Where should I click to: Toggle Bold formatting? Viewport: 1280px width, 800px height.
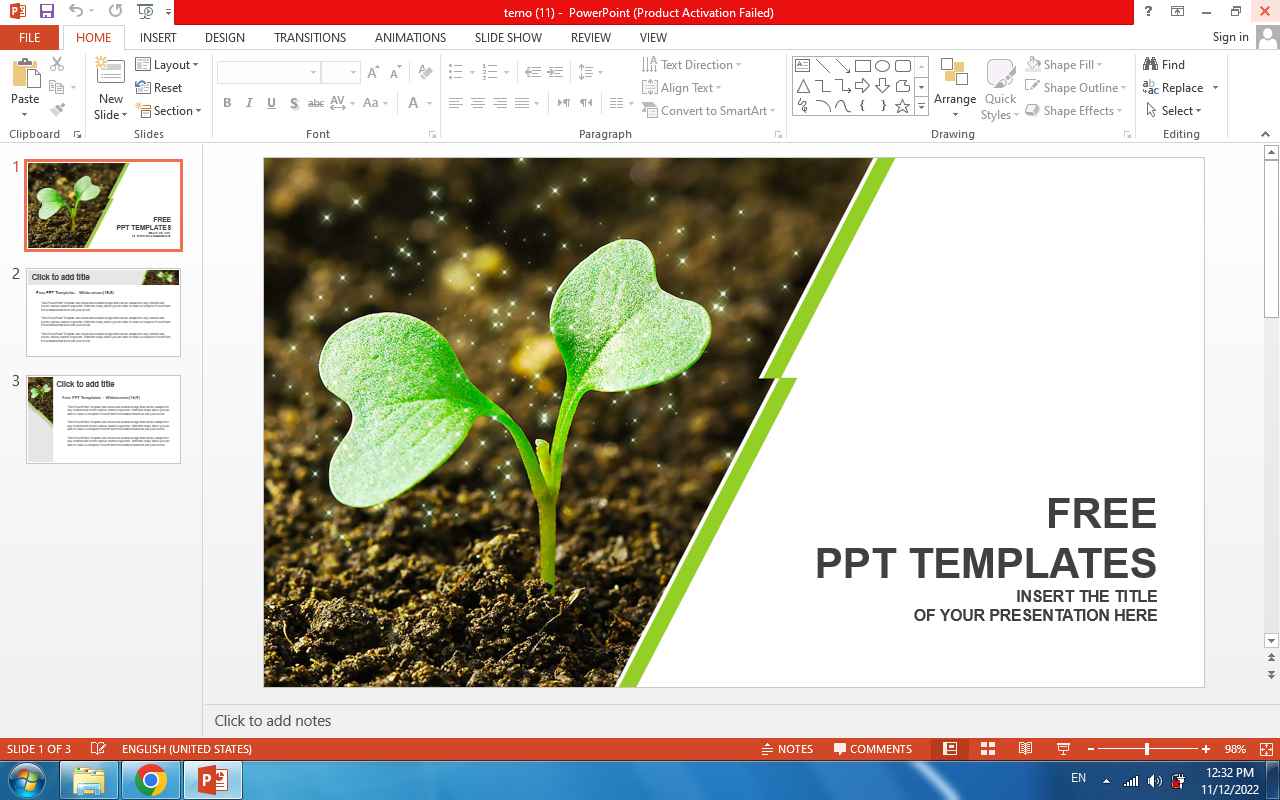click(227, 103)
